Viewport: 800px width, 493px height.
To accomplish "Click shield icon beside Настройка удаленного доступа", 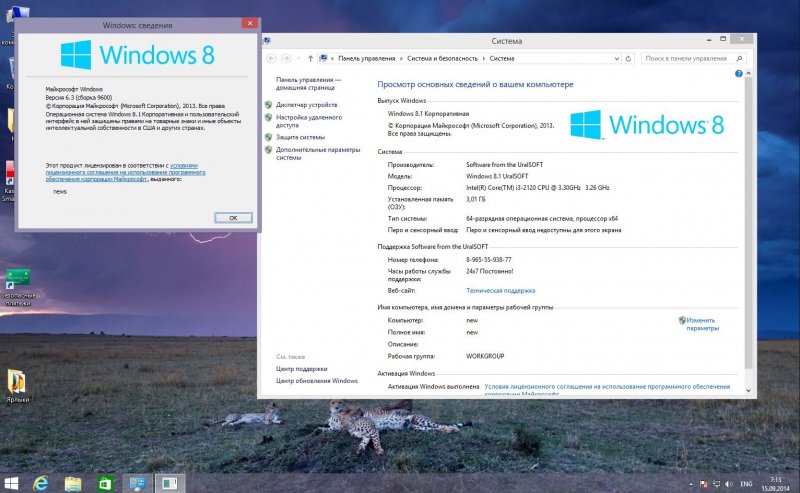I will coord(268,117).
